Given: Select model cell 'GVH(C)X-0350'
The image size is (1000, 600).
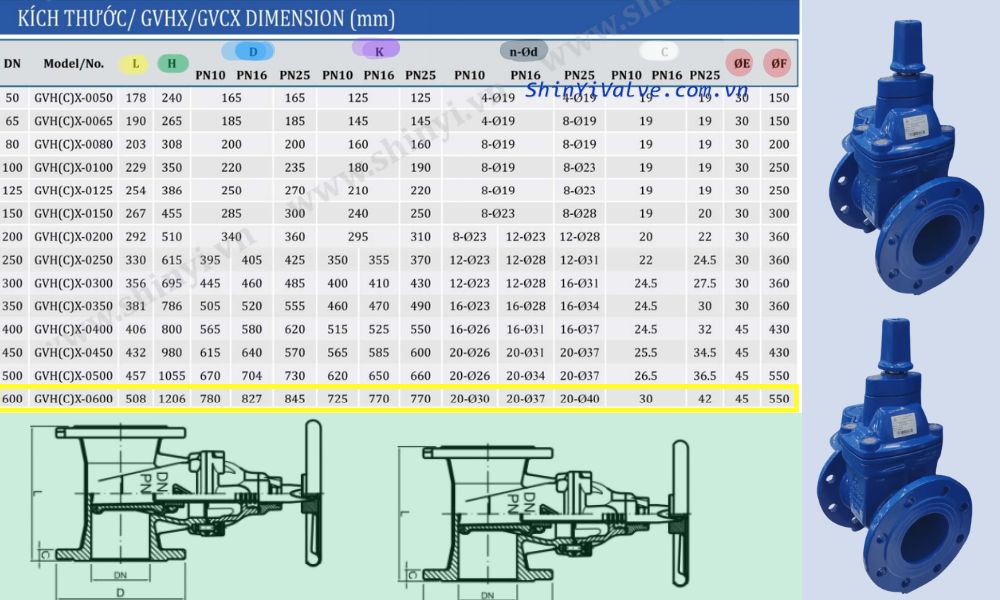Looking at the screenshot, I should tap(73, 306).
